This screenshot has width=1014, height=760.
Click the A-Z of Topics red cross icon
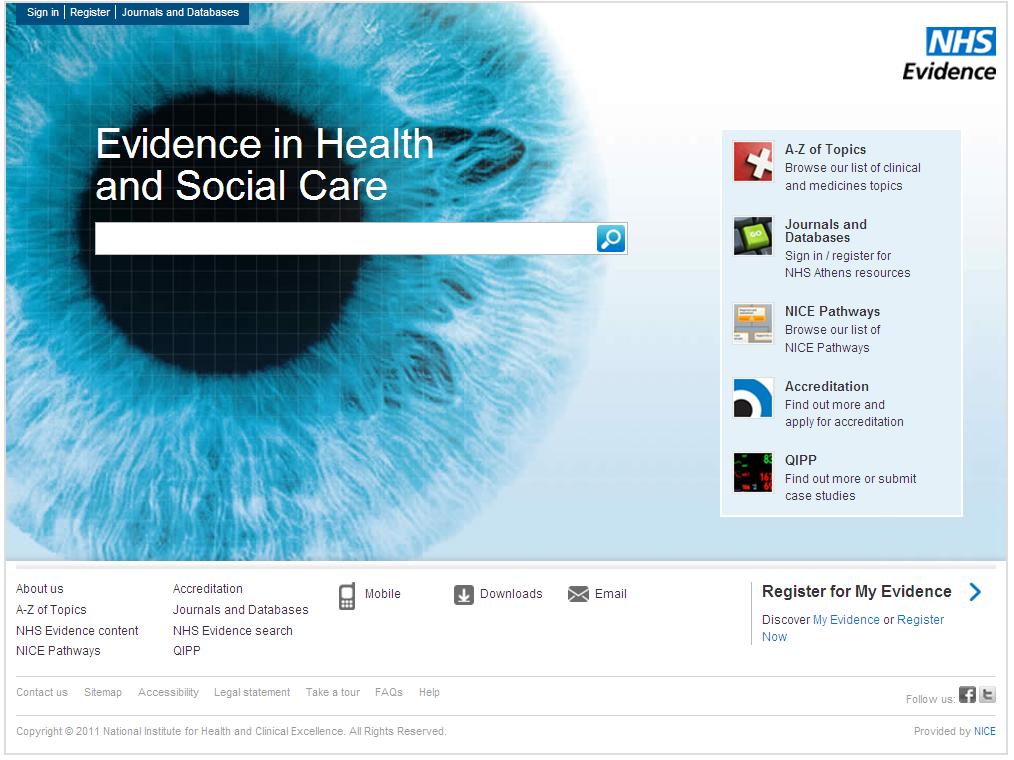(753, 161)
